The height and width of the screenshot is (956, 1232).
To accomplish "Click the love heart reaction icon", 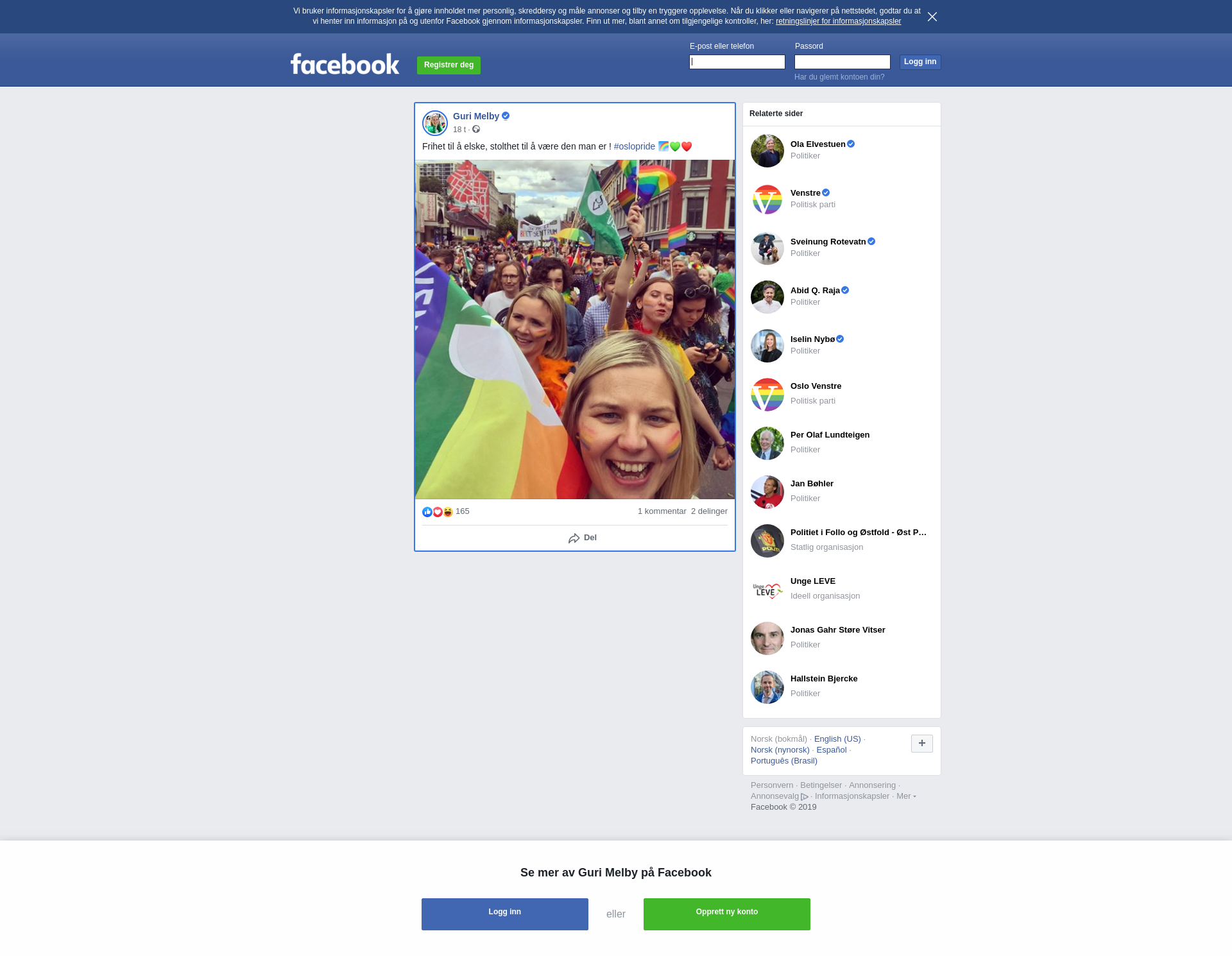I will pos(438,512).
